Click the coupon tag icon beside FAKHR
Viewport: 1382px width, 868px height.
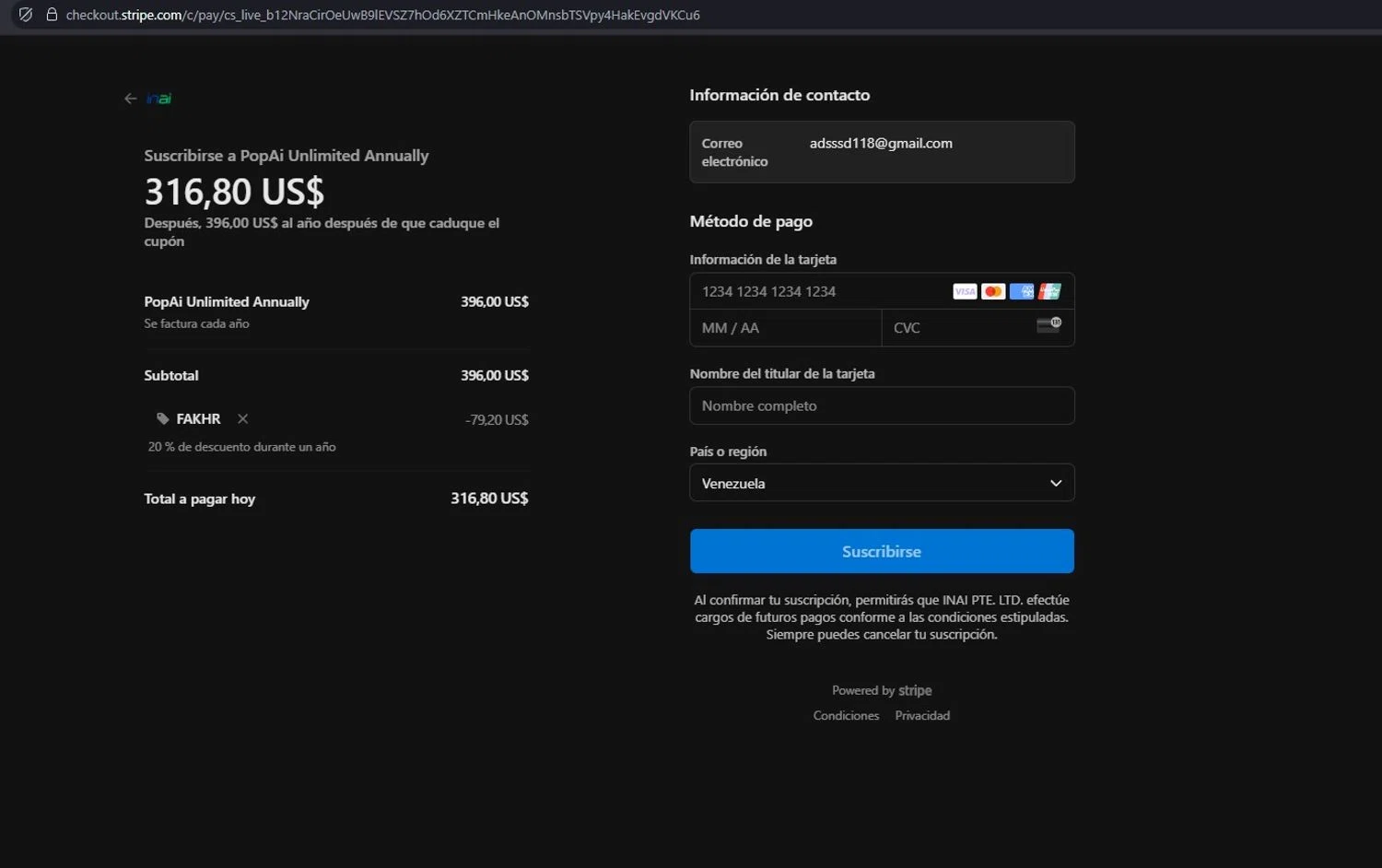(x=163, y=418)
